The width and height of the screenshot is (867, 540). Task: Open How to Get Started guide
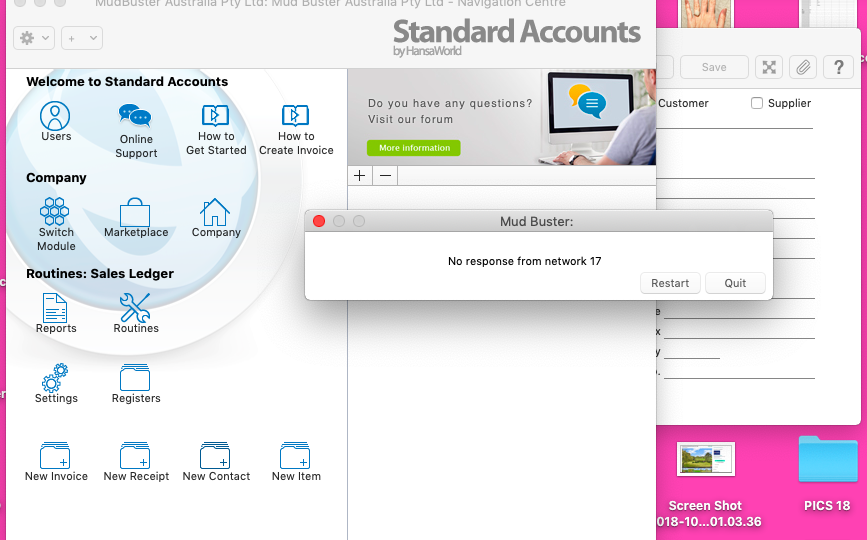(x=216, y=116)
